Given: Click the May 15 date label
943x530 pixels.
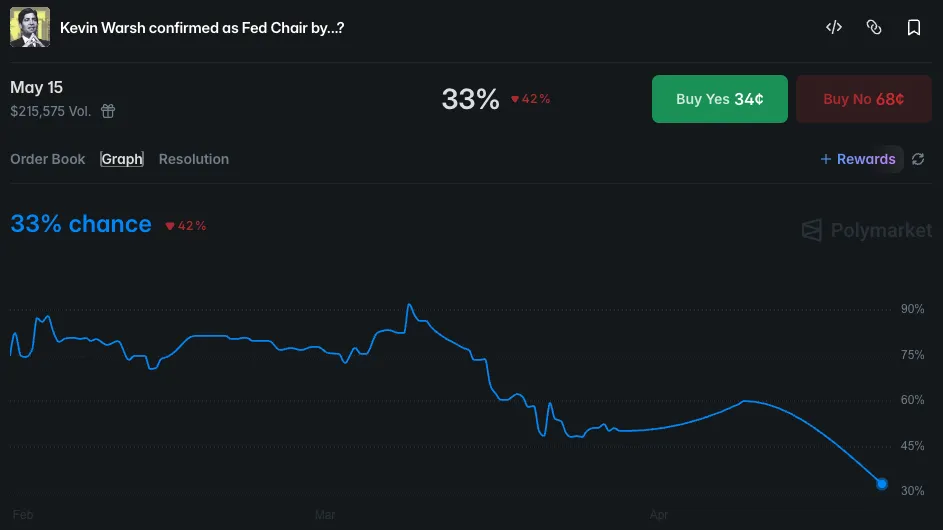Looking at the screenshot, I should tap(37, 88).
